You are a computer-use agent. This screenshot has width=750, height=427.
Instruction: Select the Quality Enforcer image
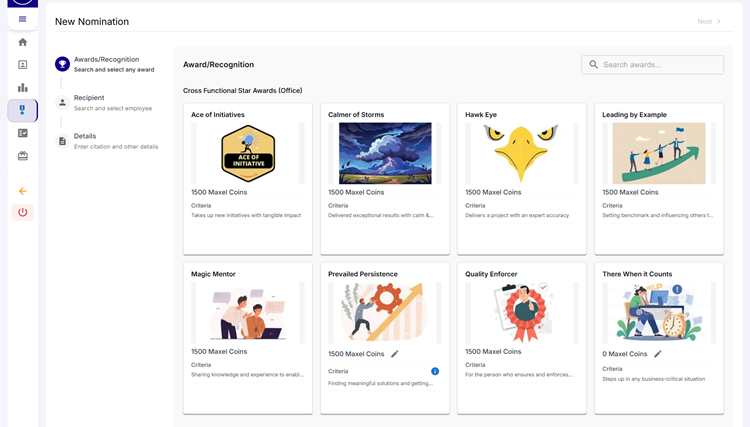(521, 313)
